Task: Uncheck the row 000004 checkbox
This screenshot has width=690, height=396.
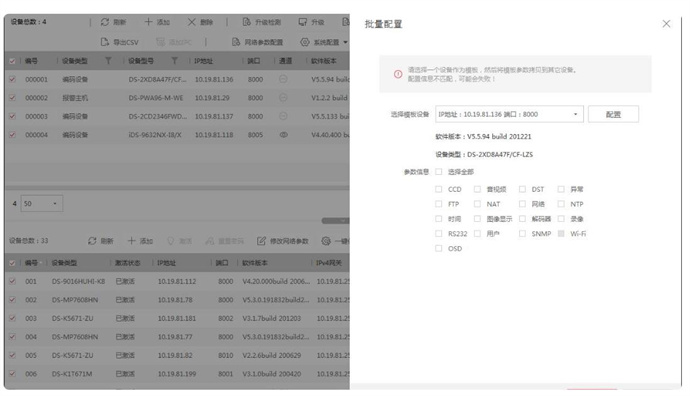Action: pyautogui.click(x=12, y=135)
